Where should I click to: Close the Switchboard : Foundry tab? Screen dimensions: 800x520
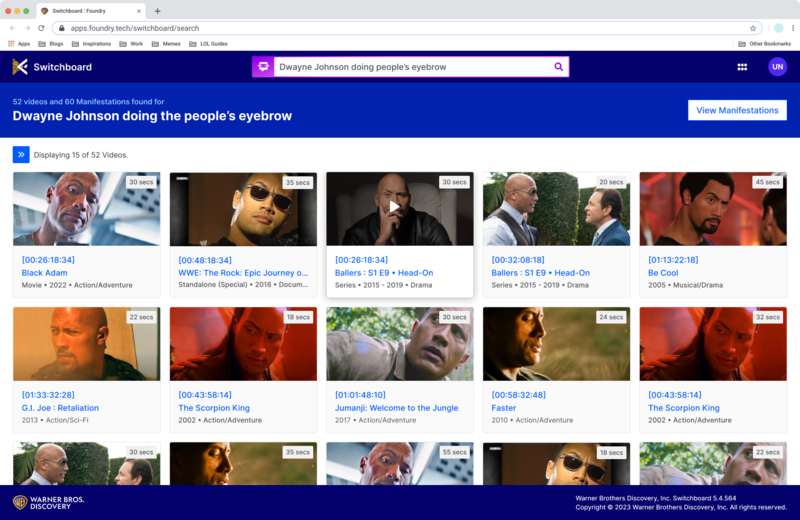point(139,11)
